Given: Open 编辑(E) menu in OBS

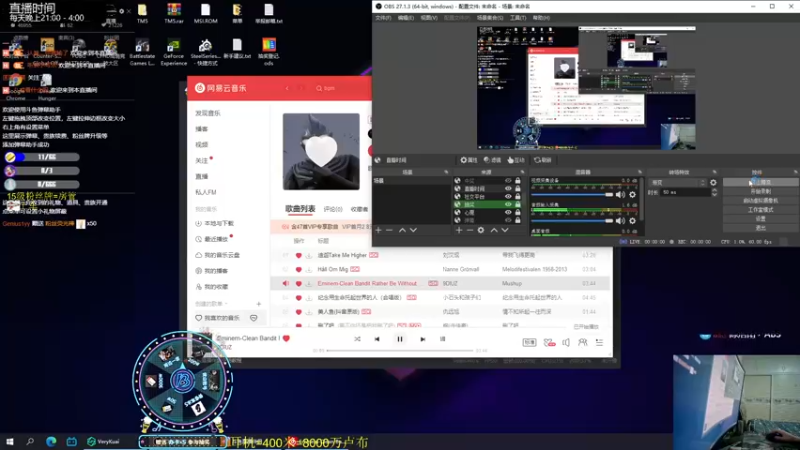Looking at the screenshot, I should click(x=406, y=18).
